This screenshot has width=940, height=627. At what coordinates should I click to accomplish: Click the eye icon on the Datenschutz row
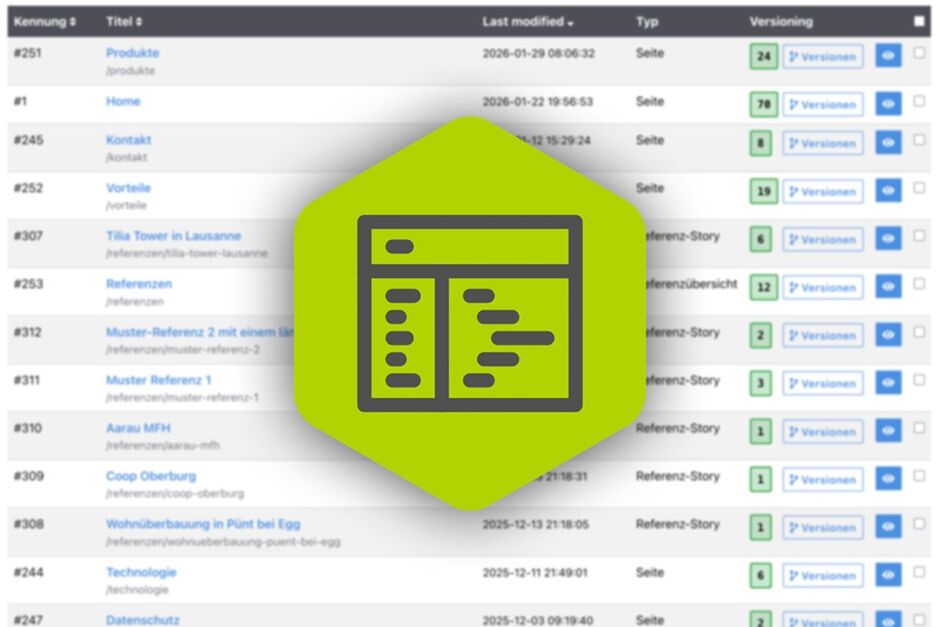(x=887, y=621)
